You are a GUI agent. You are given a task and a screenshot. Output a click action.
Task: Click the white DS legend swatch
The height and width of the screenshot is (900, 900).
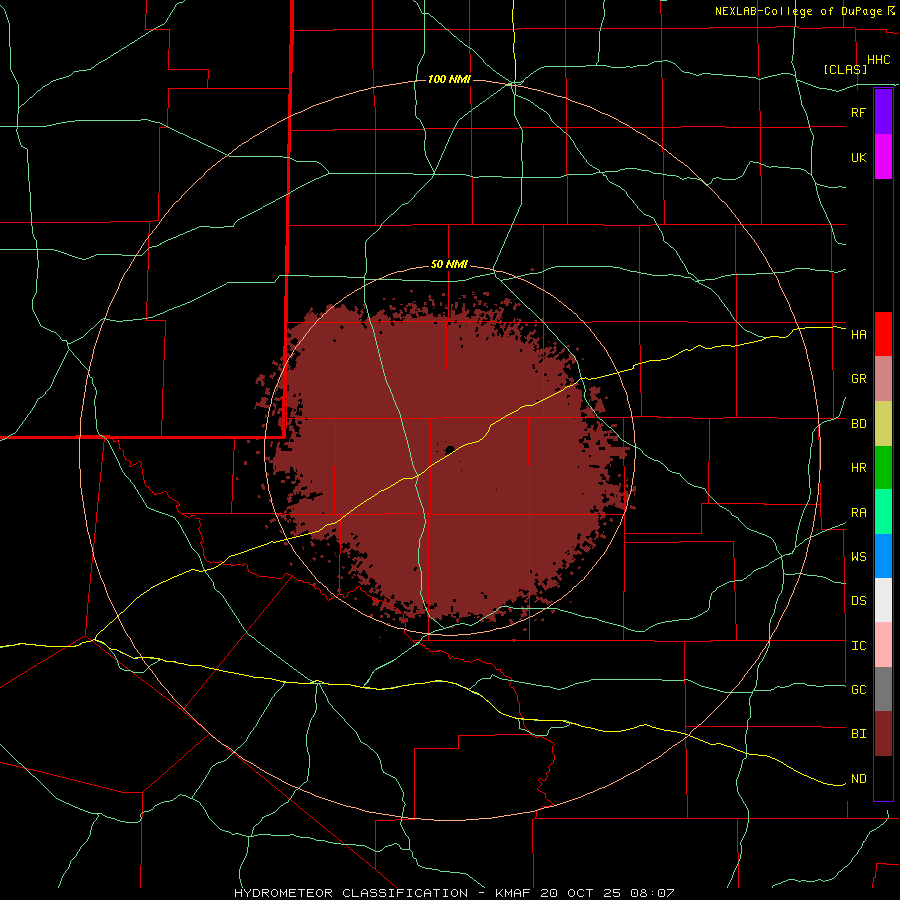tap(883, 600)
